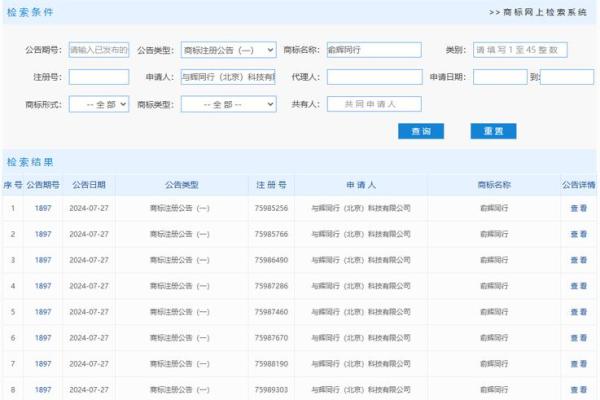600x400 pixels.
Task: Select date 2024-07-27 in row 1
Action: click(89, 208)
